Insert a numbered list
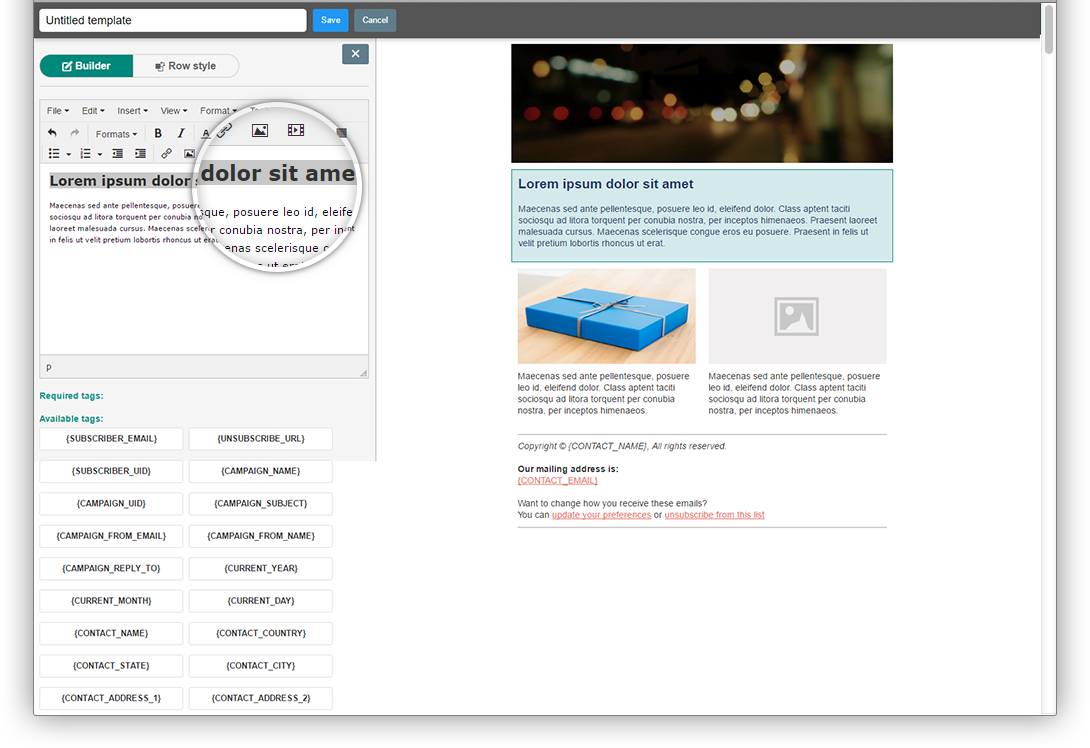This screenshot has height=748, width=1090. 86,154
